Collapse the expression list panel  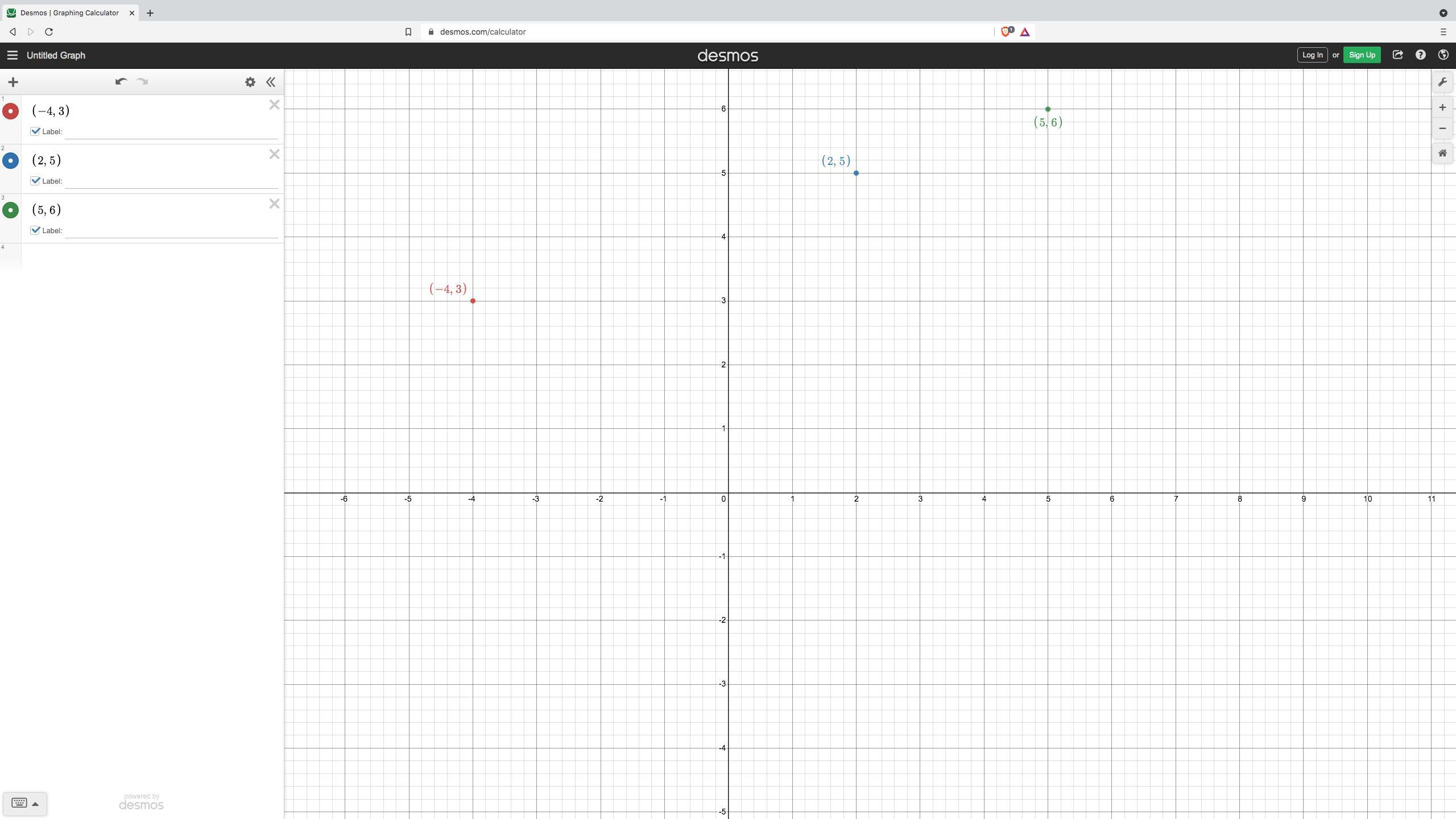point(271,82)
